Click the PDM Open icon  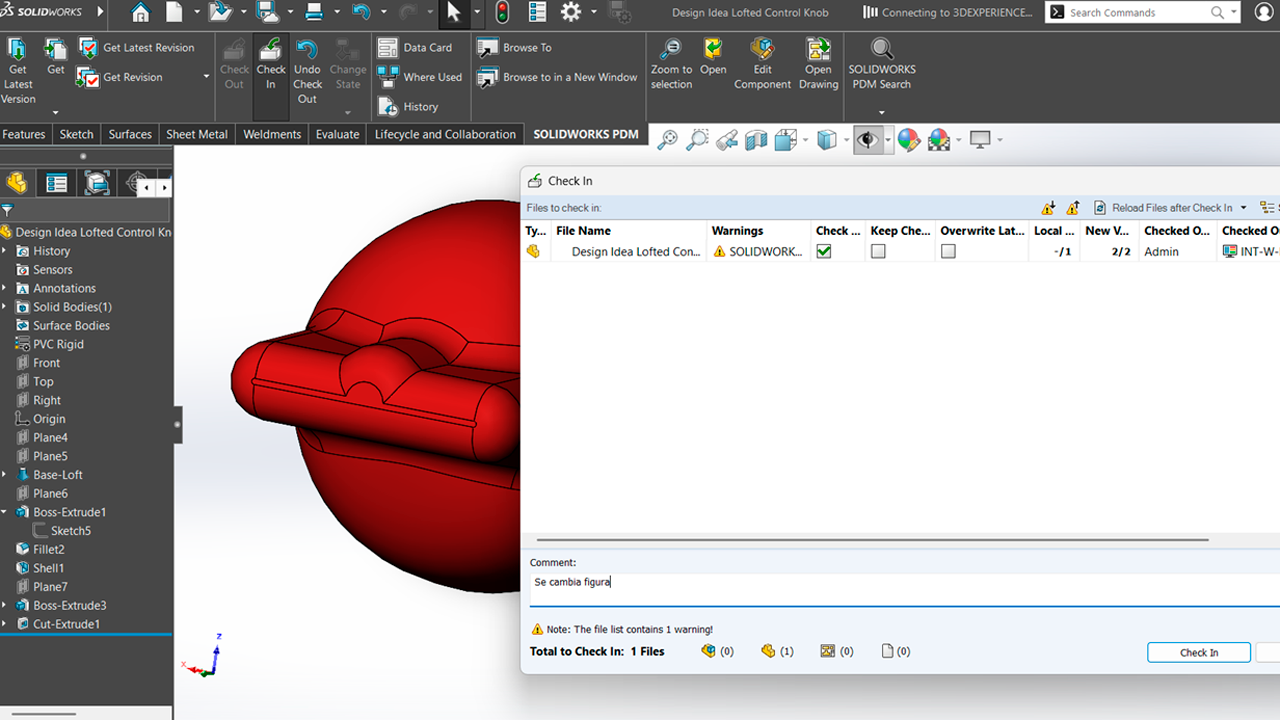coord(713,58)
